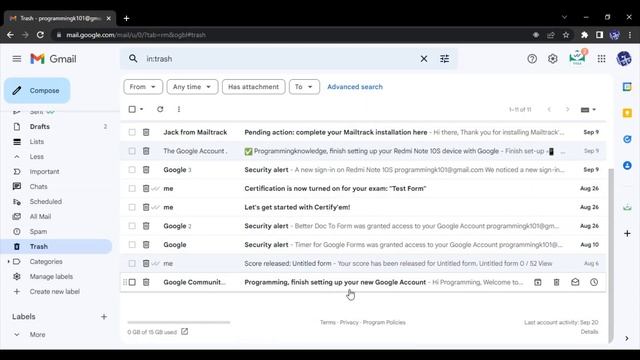Image resolution: width=640 pixels, height=360 pixels.
Task: Archive the Google Community email
Action: 538,282
